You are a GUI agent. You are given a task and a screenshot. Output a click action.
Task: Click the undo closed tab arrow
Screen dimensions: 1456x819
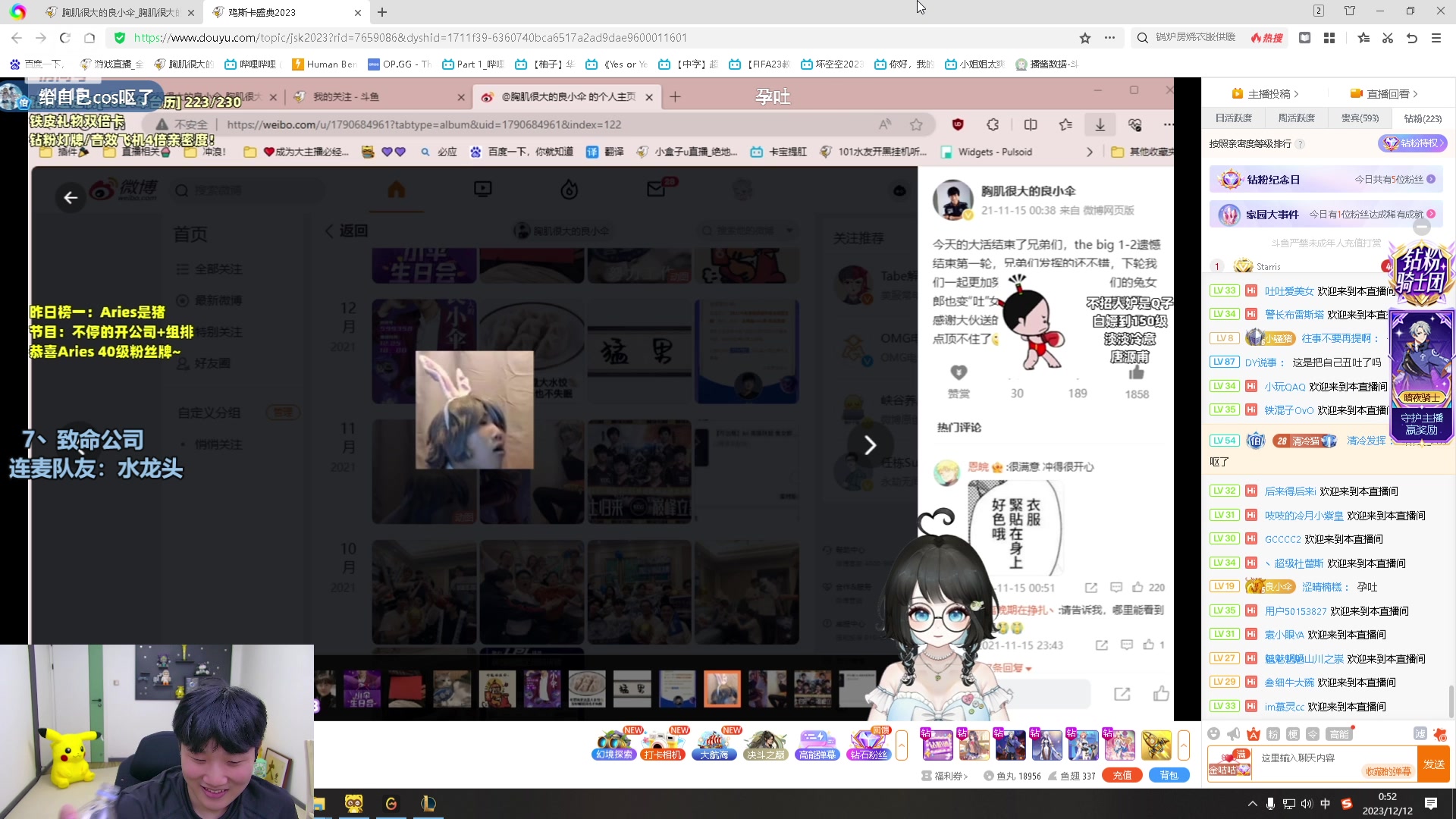1412,38
